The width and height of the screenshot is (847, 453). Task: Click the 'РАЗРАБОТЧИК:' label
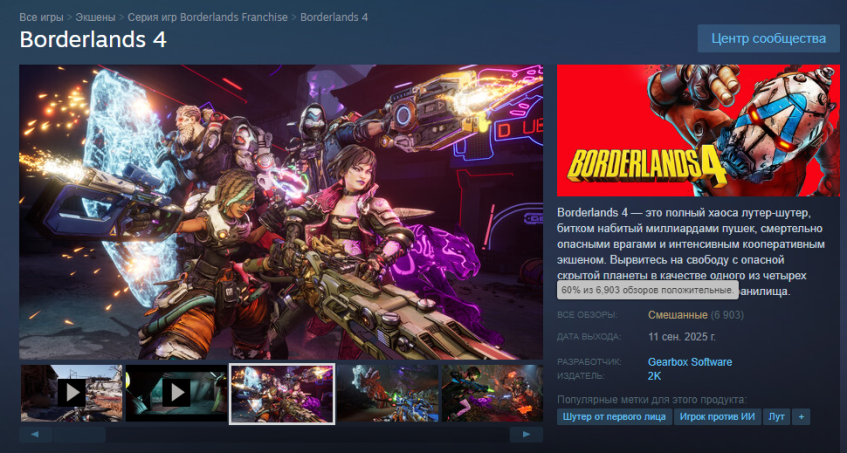(x=589, y=362)
